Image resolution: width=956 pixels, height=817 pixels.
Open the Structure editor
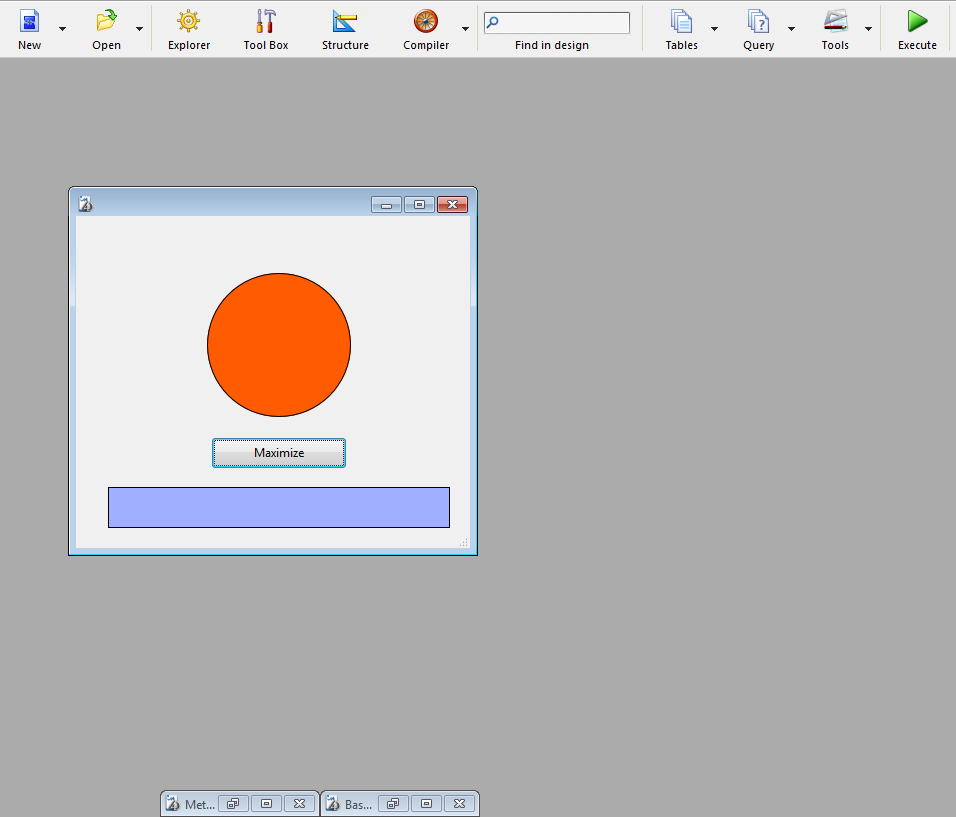[345, 22]
